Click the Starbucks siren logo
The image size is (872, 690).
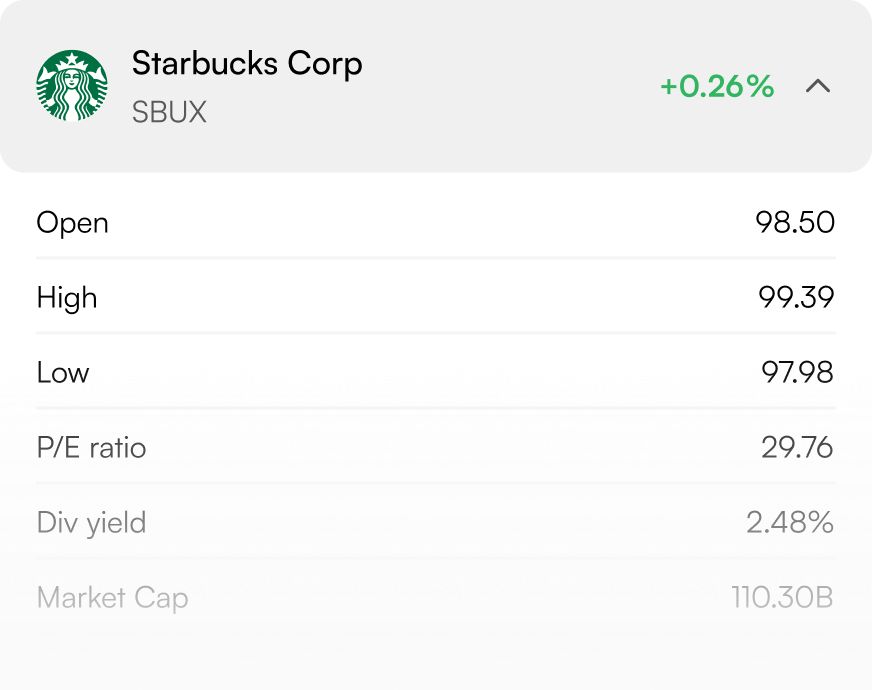click(x=72, y=86)
